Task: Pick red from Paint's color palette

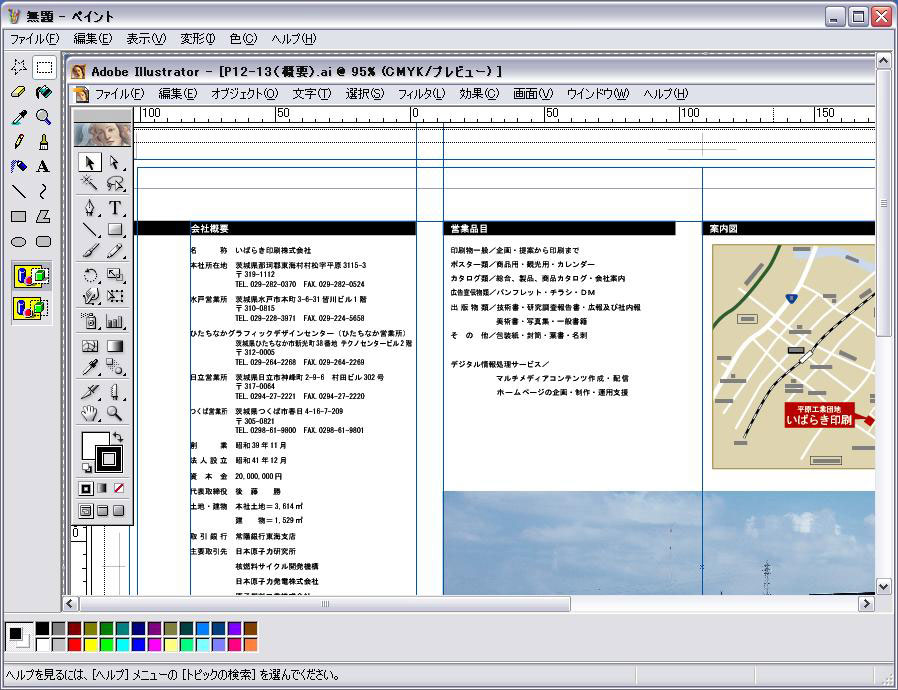Action: [74, 645]
